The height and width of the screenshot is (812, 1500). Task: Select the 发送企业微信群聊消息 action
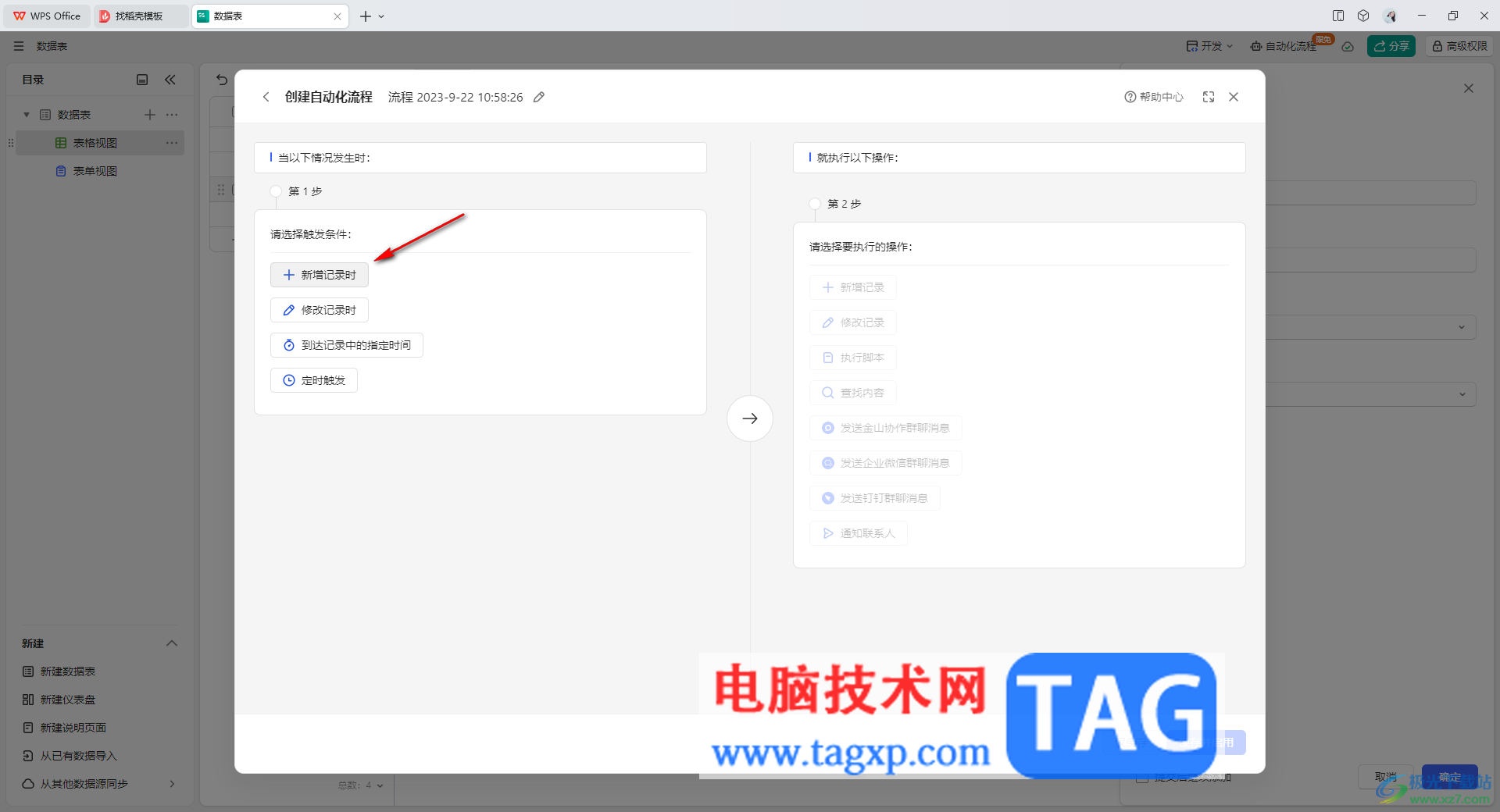(x=886, y=463)
